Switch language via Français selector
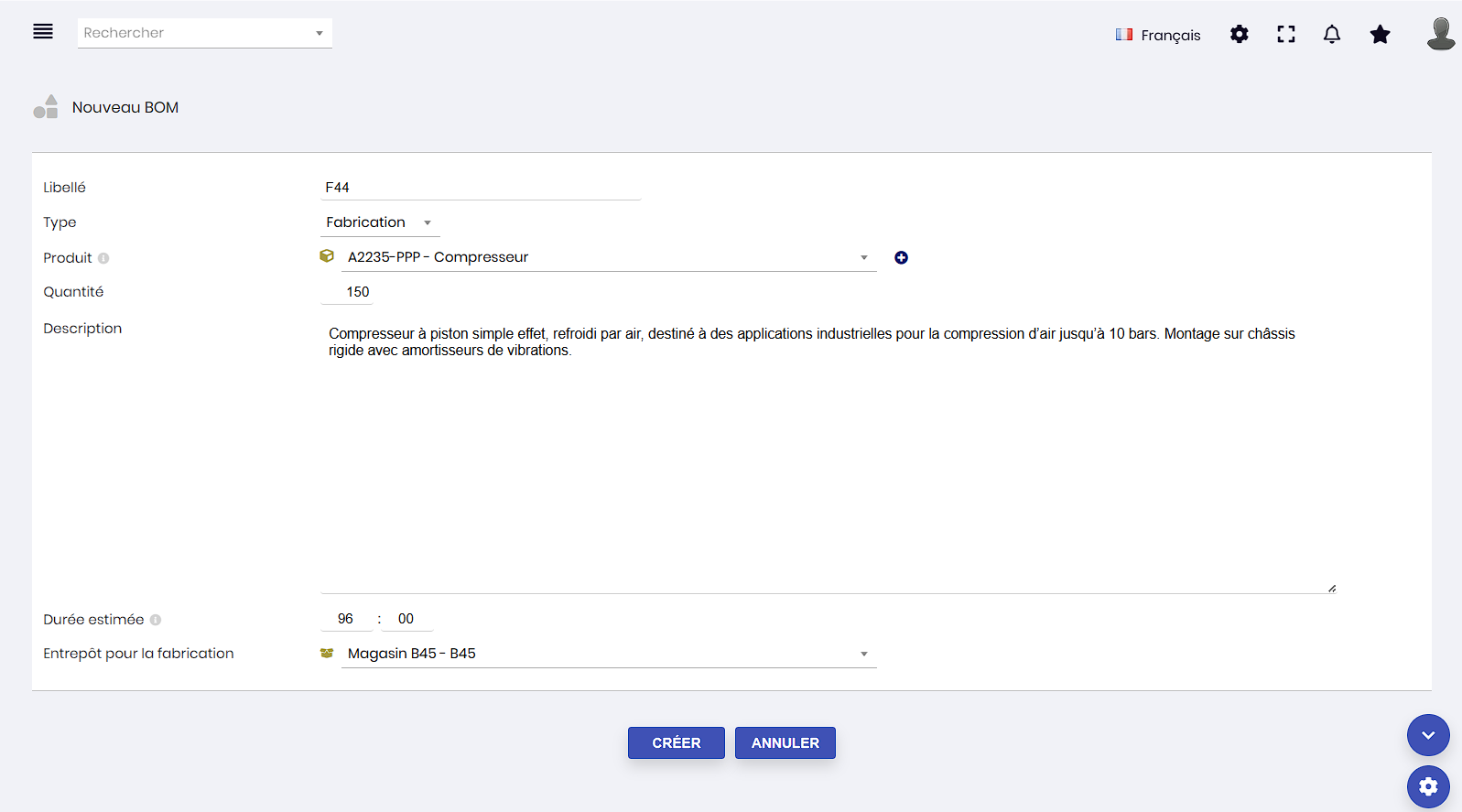Image resolution: width=1462 pixels, height=812 pixels. 1158,35
